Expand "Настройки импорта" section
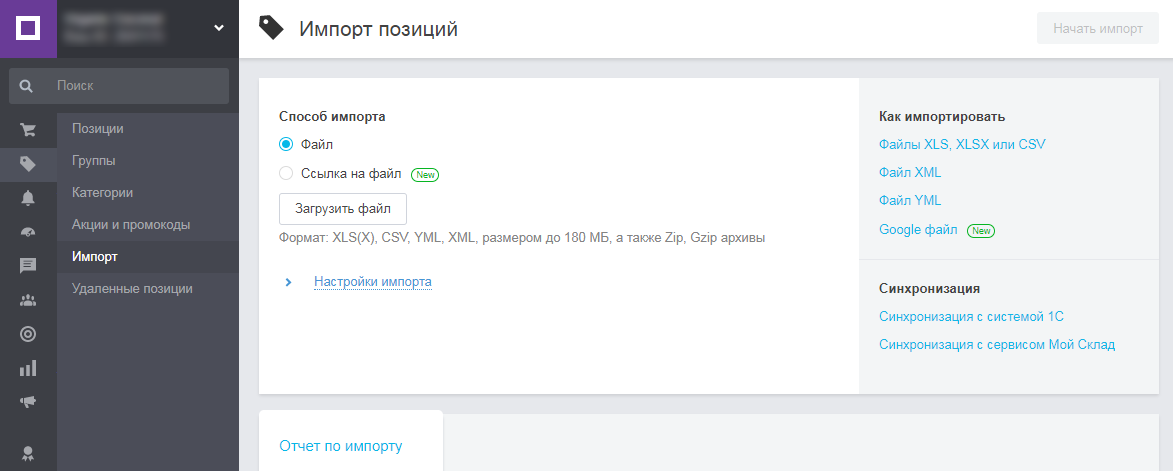The width and height of the screenshot is (1173, 471). (372, 282)
